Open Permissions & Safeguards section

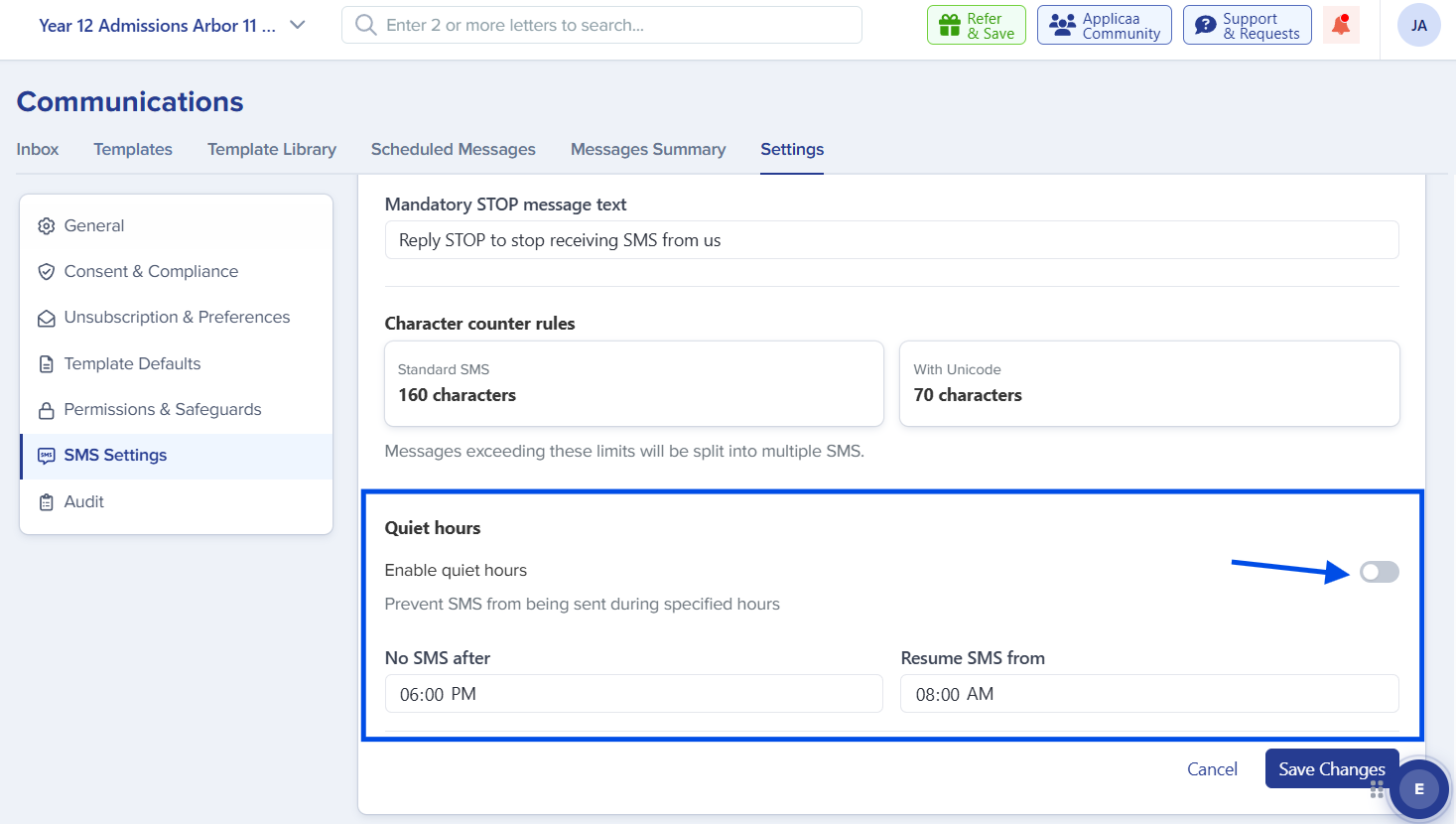(177, 410)
